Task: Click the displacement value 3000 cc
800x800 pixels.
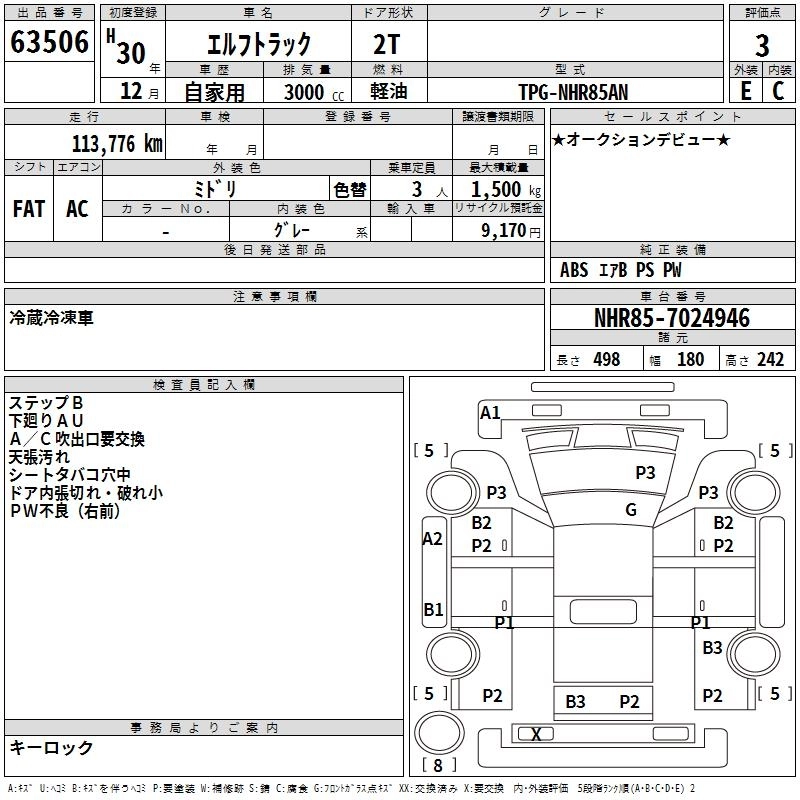Action: (314, 92)
